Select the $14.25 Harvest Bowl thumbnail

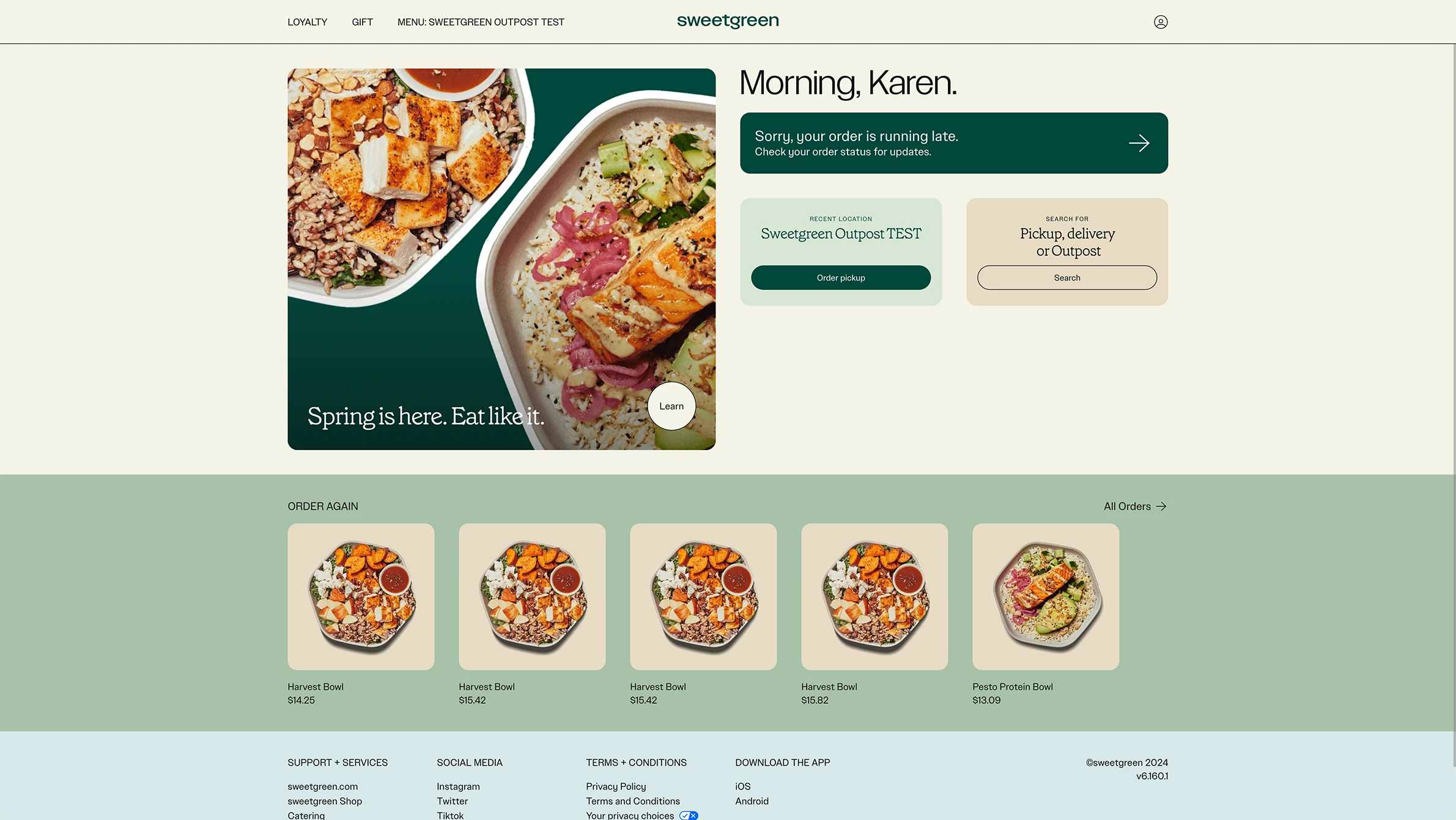pos(361,596)
